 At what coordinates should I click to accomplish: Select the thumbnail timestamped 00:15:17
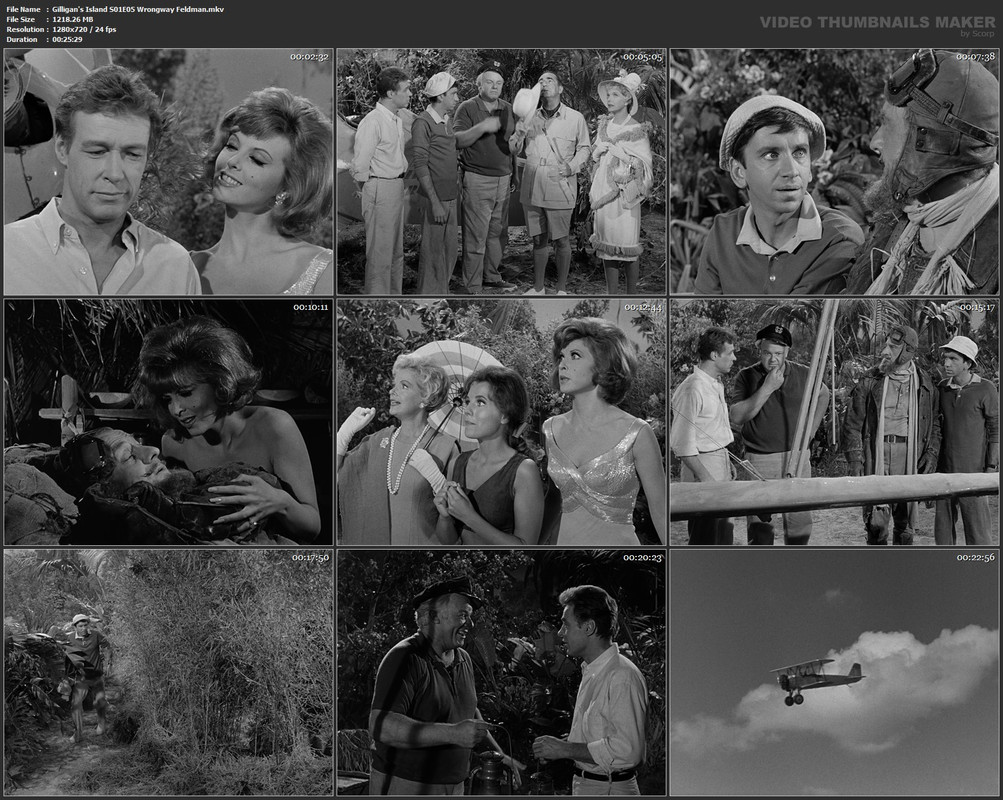click(x=834, y=422)
